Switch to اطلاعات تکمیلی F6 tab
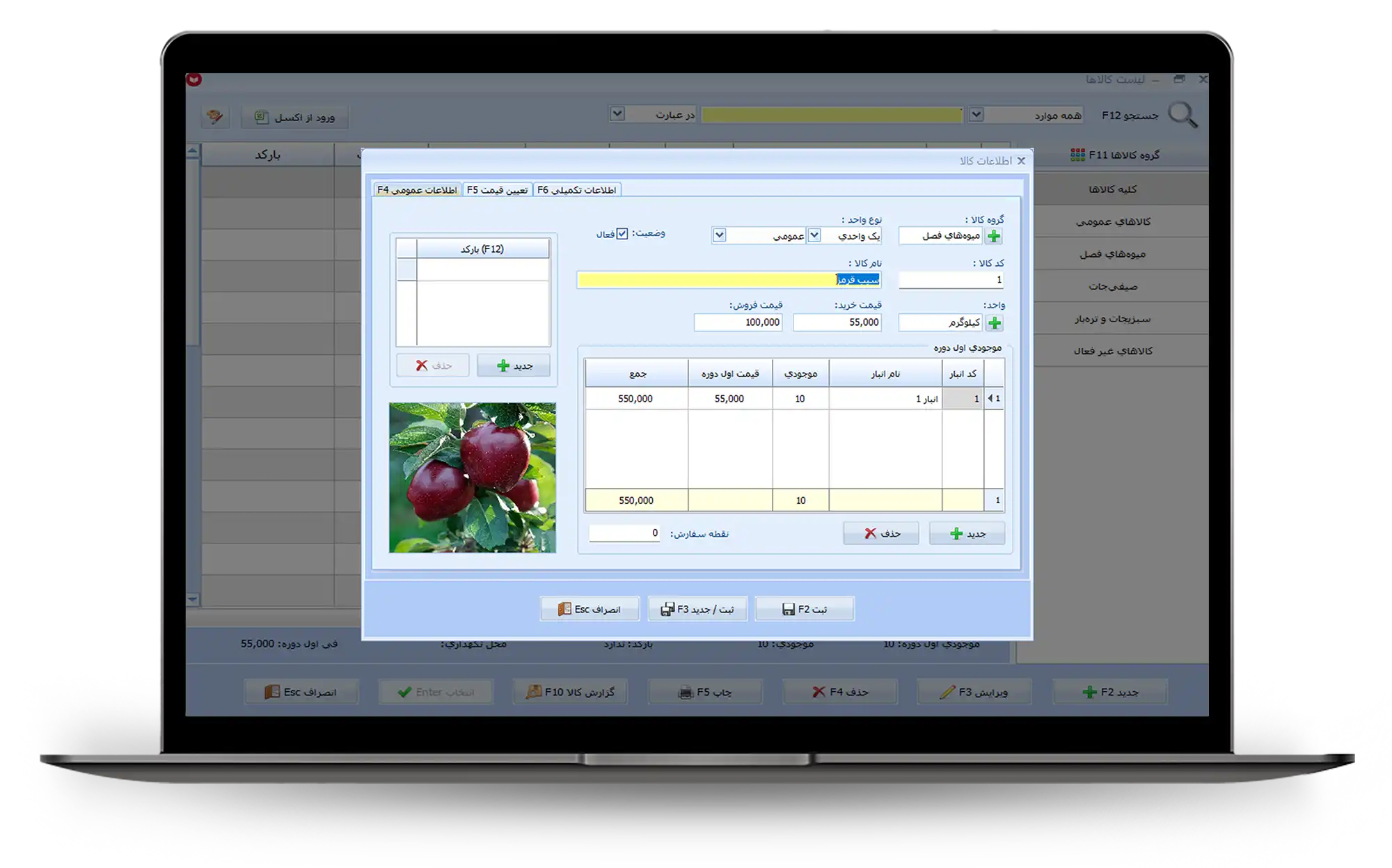The height and width of the screenshot is (868, 1392). pos(577,190)
